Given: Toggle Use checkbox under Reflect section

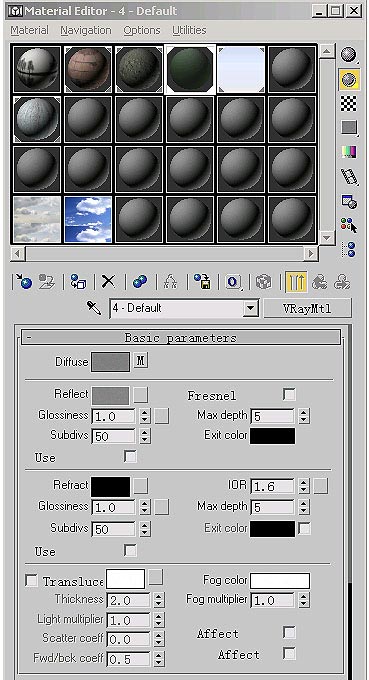Looking at the screenshot, I should pyautogui.click(x=130, y=457).
